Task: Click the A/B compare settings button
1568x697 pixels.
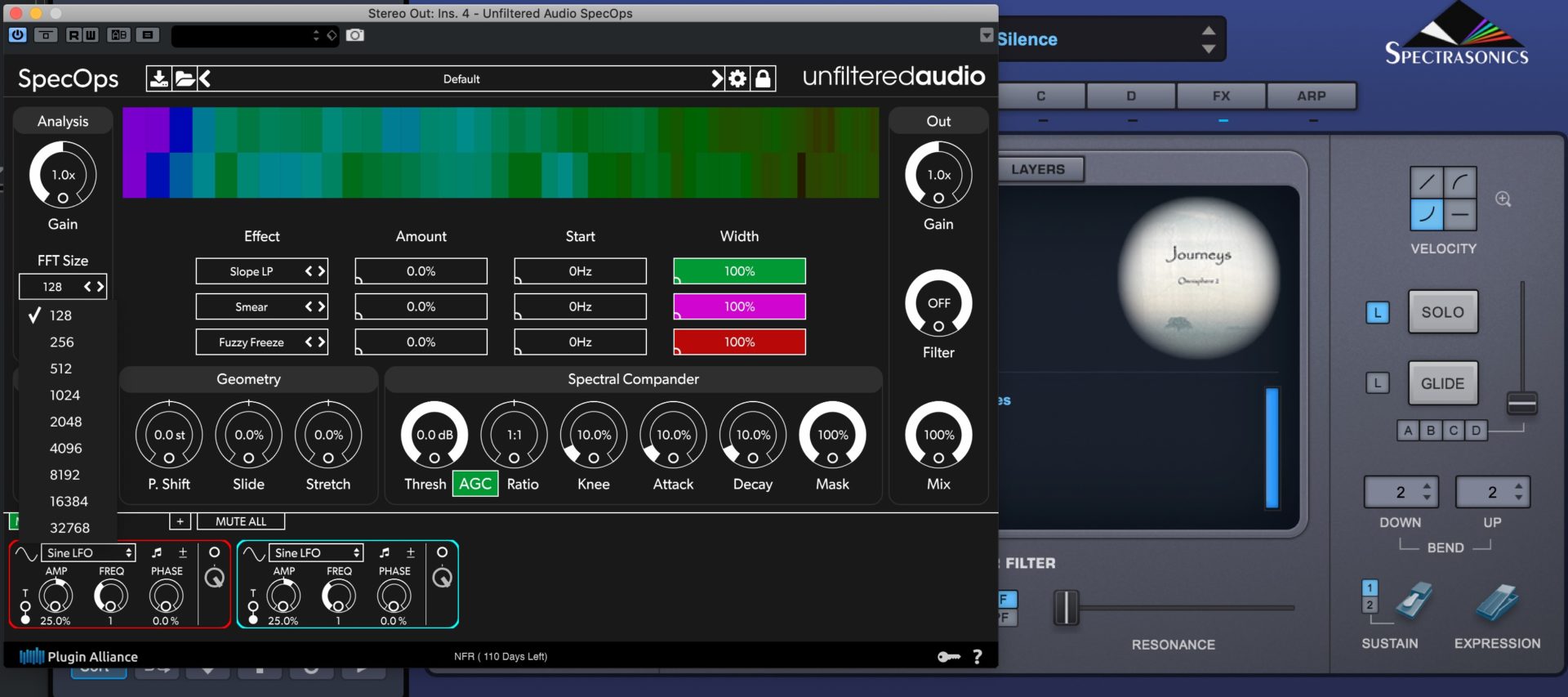Action: click(119, 35)
